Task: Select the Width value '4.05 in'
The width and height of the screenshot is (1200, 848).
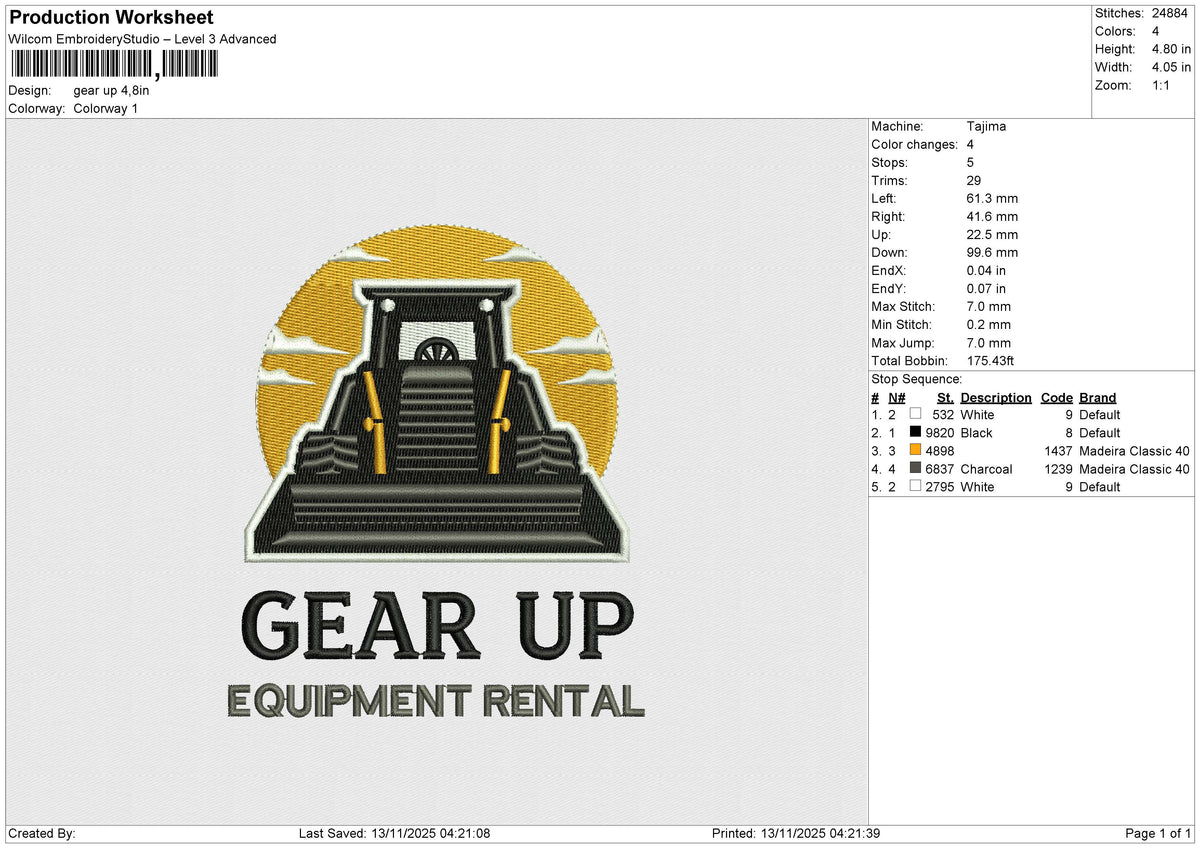Action: coord(1171,67)
